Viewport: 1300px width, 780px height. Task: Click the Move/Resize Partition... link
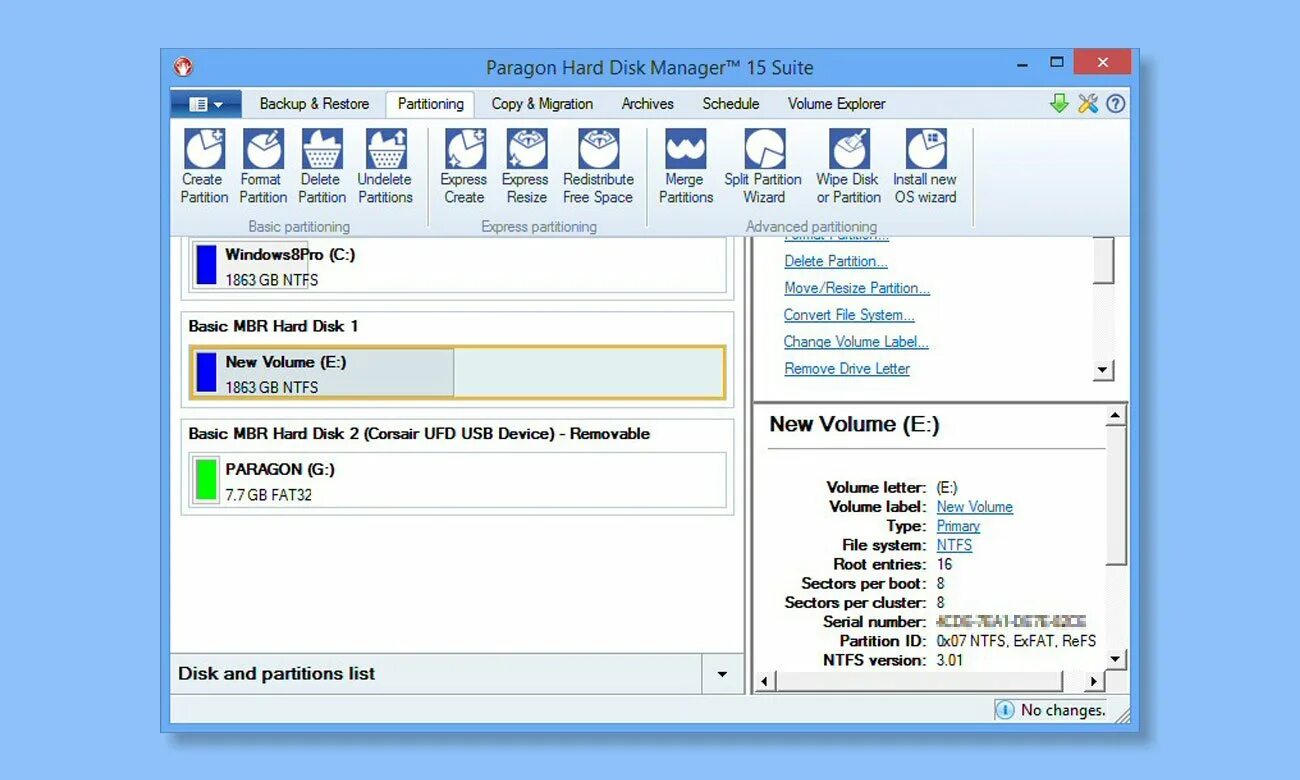pos(857,288)
